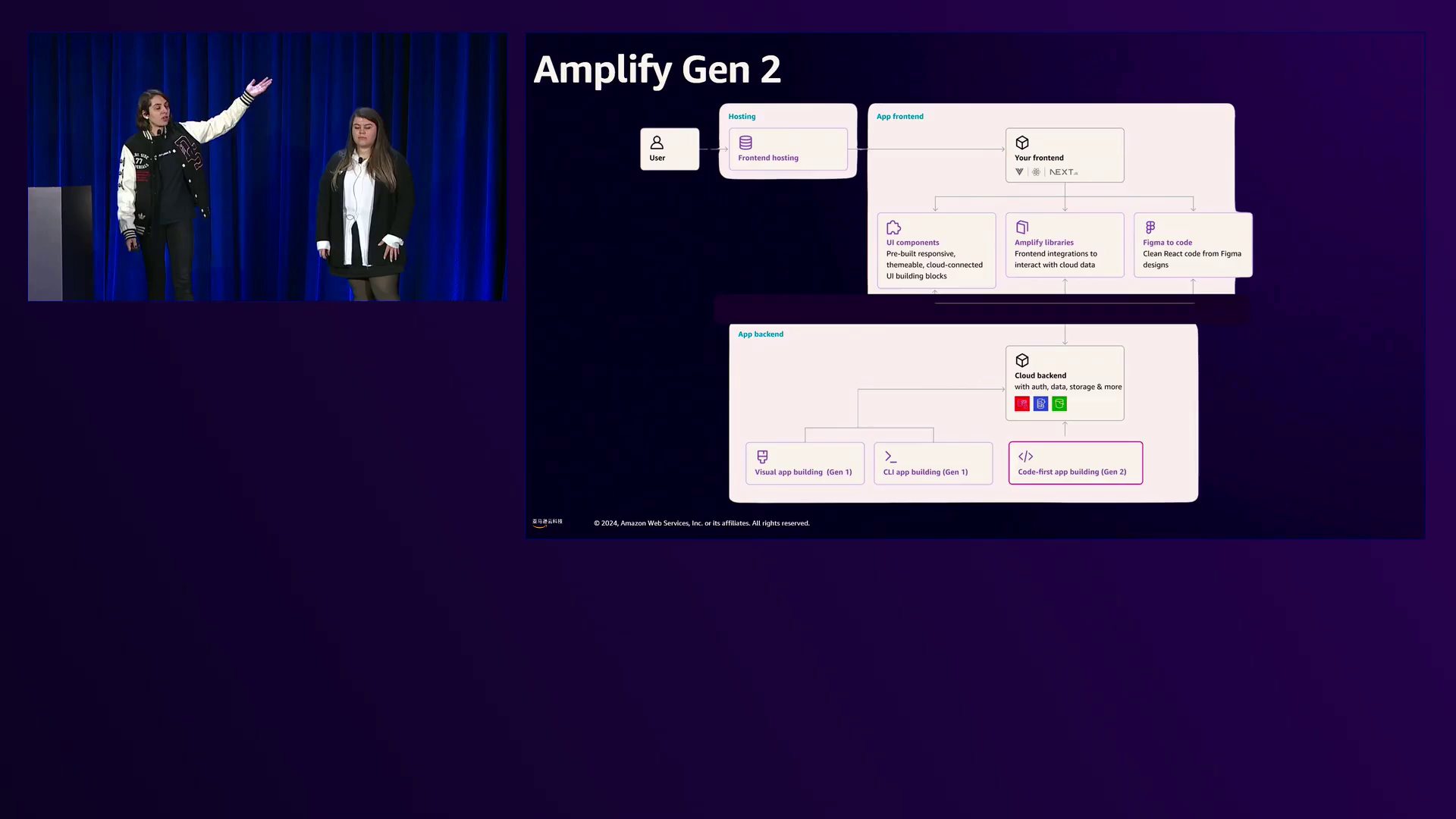1456x819 pixels.
Task: Select the Amplify Gen 2 slide title
Action: click(657, 70)
